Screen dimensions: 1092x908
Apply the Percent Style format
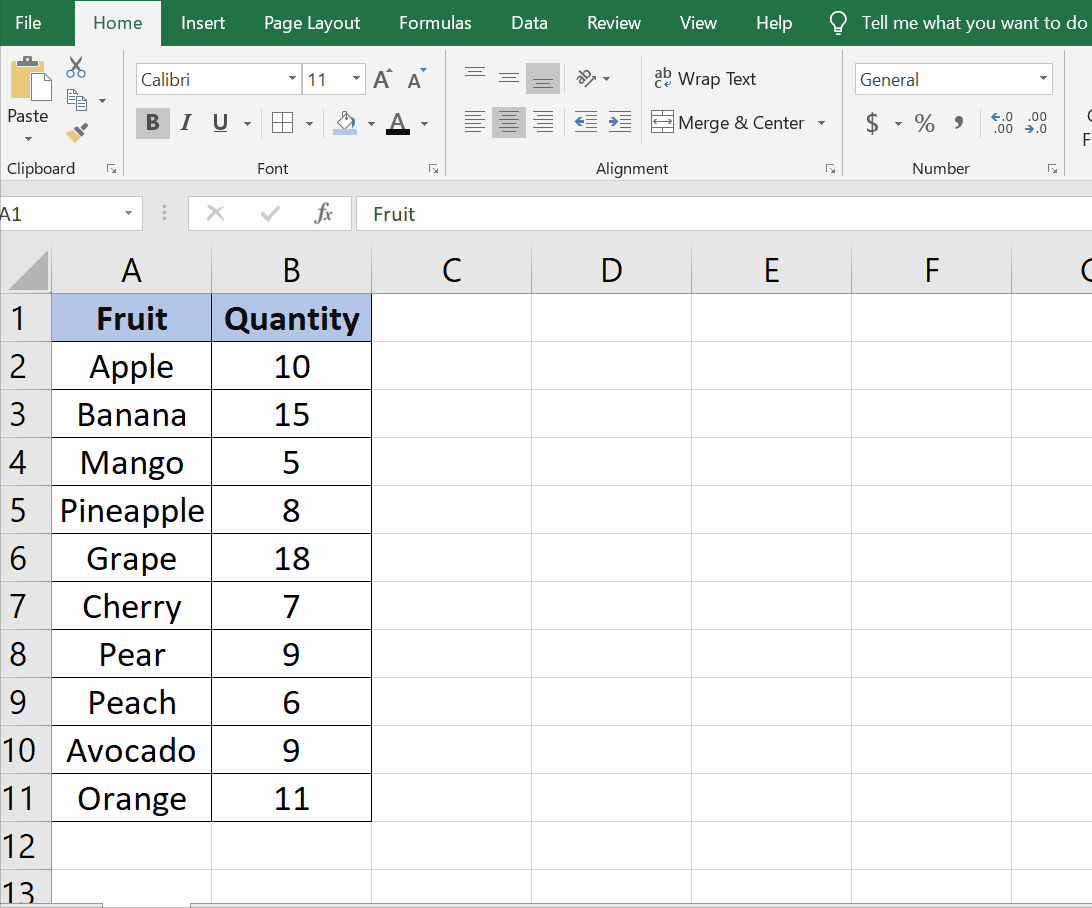[x=924, y=124]
